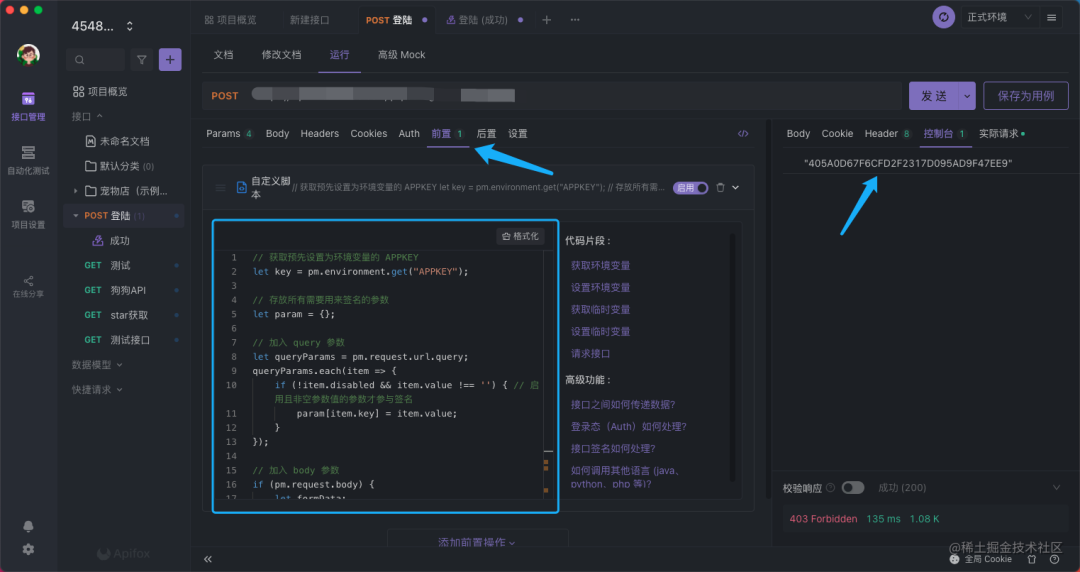Screen dimensions: 1080x572
Task: Click the purple plus add button
Action: click(171, 60)
